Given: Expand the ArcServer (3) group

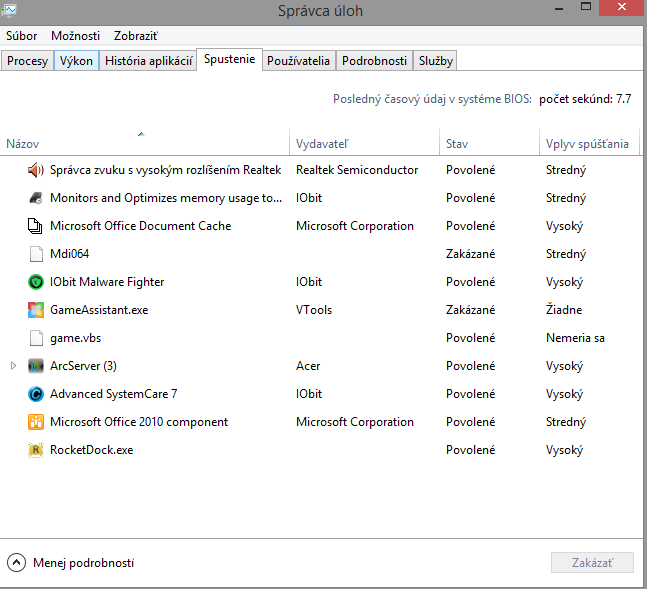Looking at the screenshot, I should 13,366.
